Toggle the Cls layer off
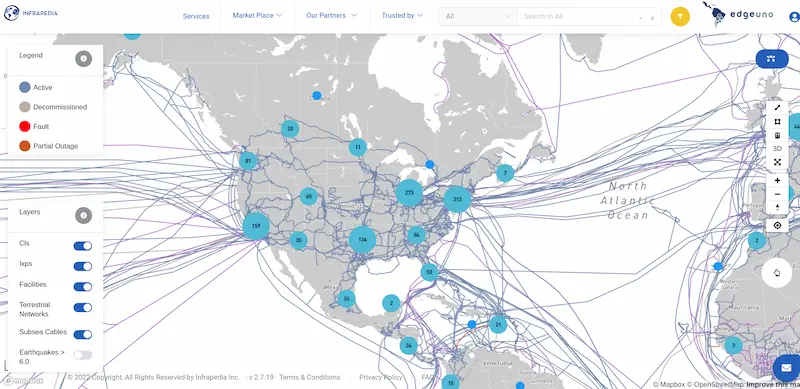The height and width of the screenshot is (389, 800). point(83,246)
